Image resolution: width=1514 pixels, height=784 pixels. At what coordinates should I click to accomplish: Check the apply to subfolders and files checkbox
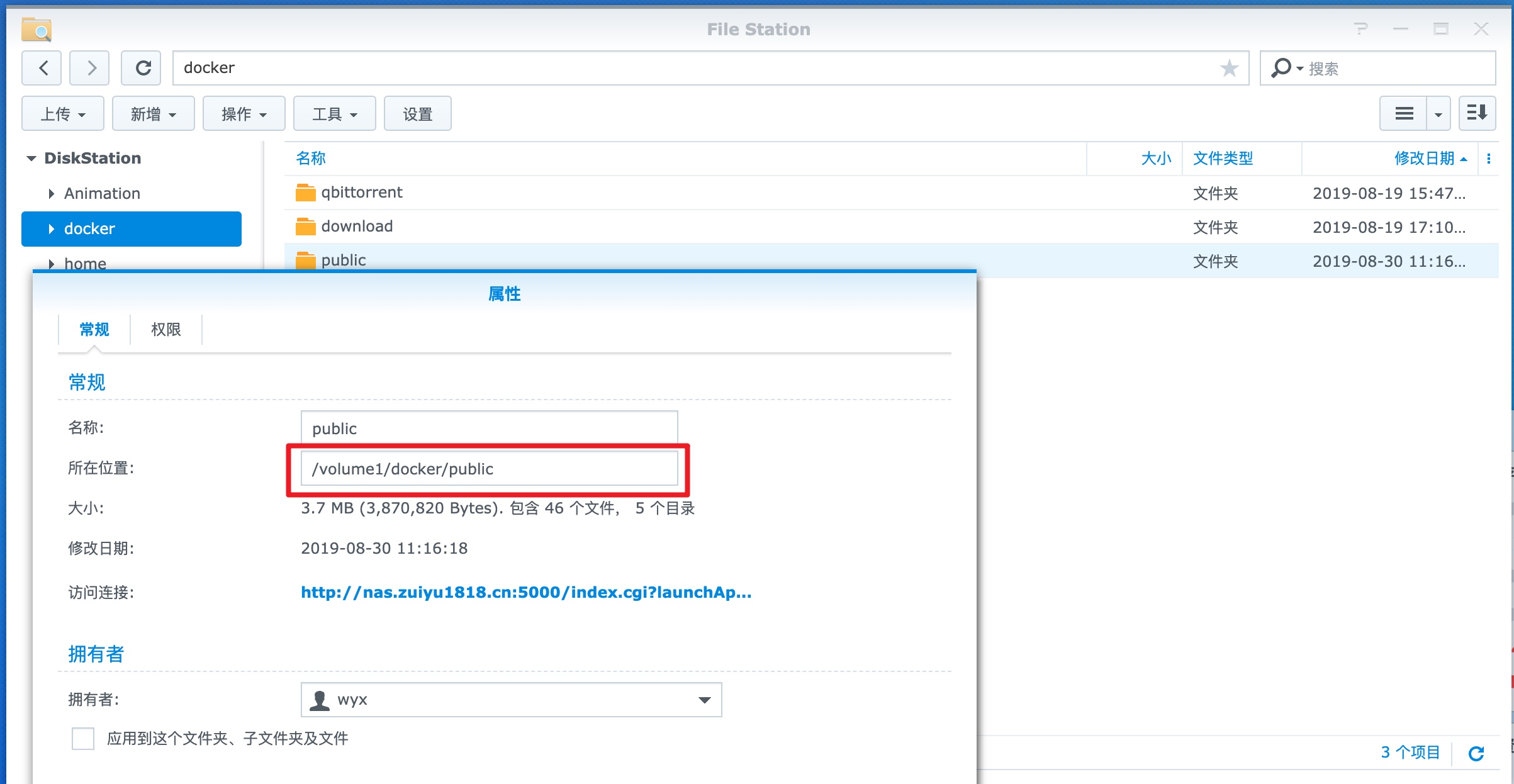[x=83, y=739]
